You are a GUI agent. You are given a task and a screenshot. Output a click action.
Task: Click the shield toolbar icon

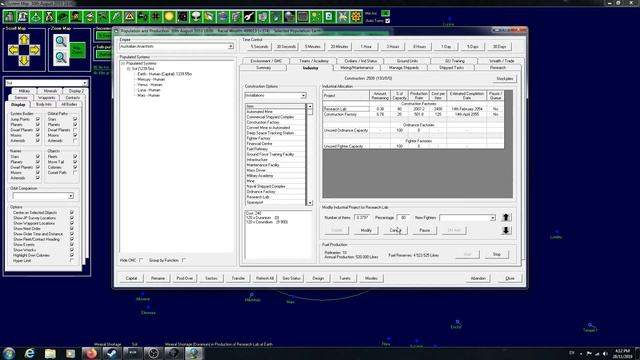click(x=262, y=17)
